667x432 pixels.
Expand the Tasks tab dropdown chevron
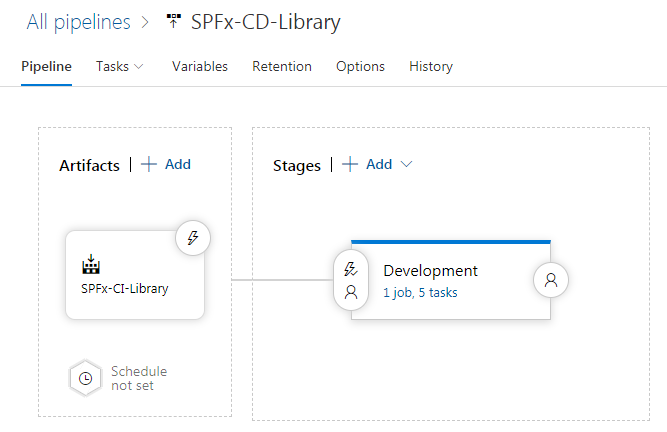tap(139, 66)
